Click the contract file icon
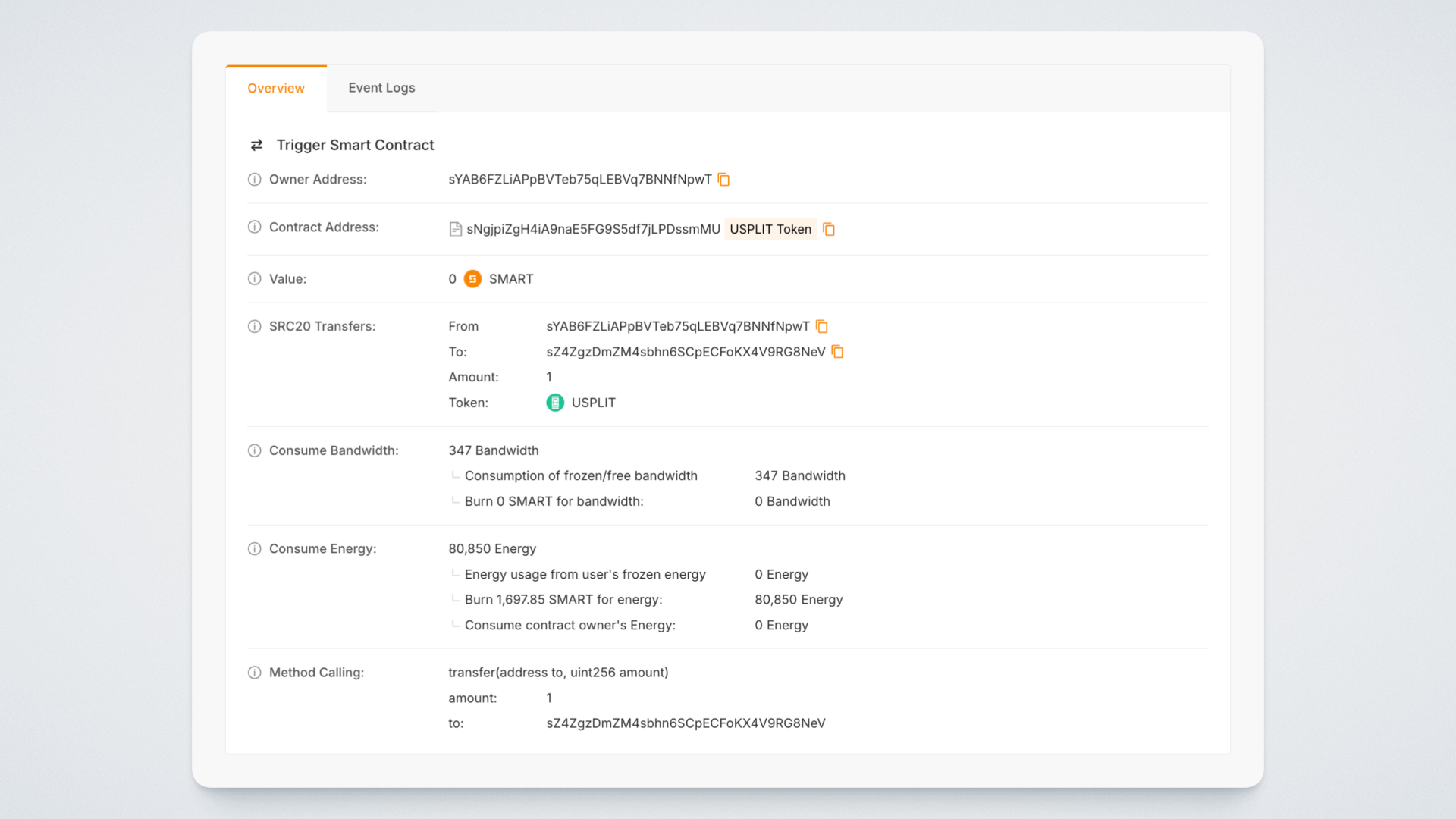Viewport: 1456px width, 819px height. tap(455, 229)
